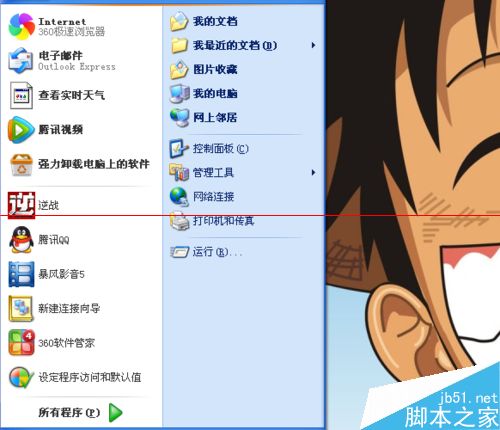
Task: Click the 我的电脑 computer icon
Action: (x=180, y=93)
